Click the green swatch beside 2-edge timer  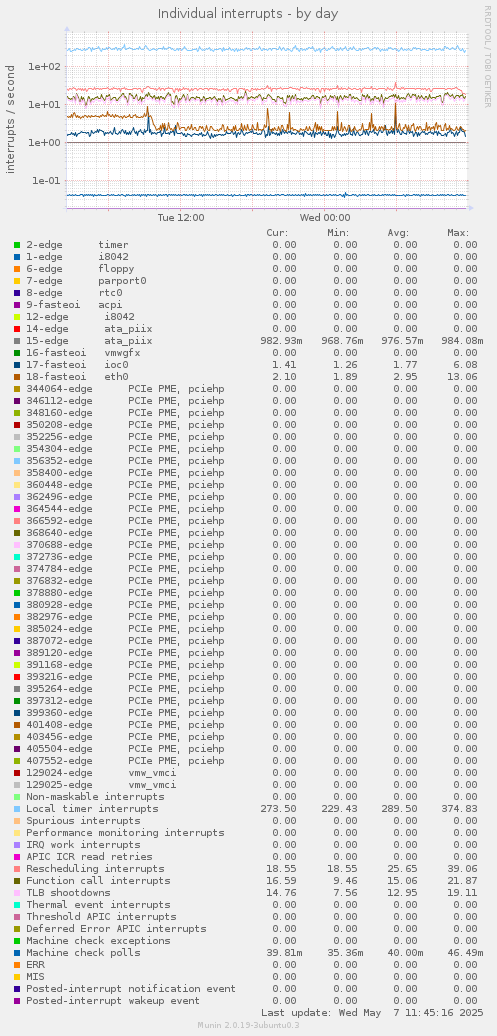(x=17, y=245)
